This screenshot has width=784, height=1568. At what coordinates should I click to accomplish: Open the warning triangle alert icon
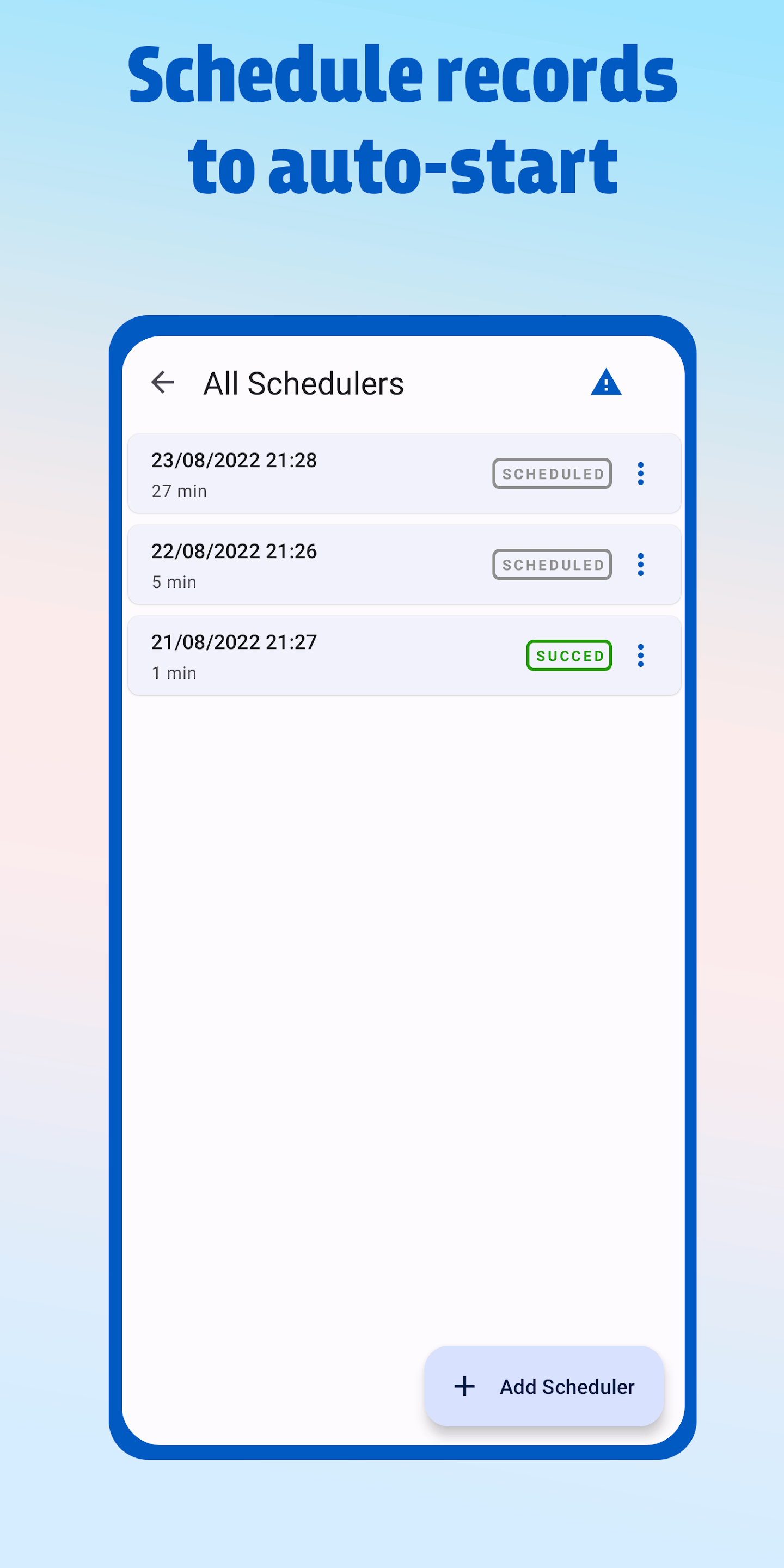point(605,382)
